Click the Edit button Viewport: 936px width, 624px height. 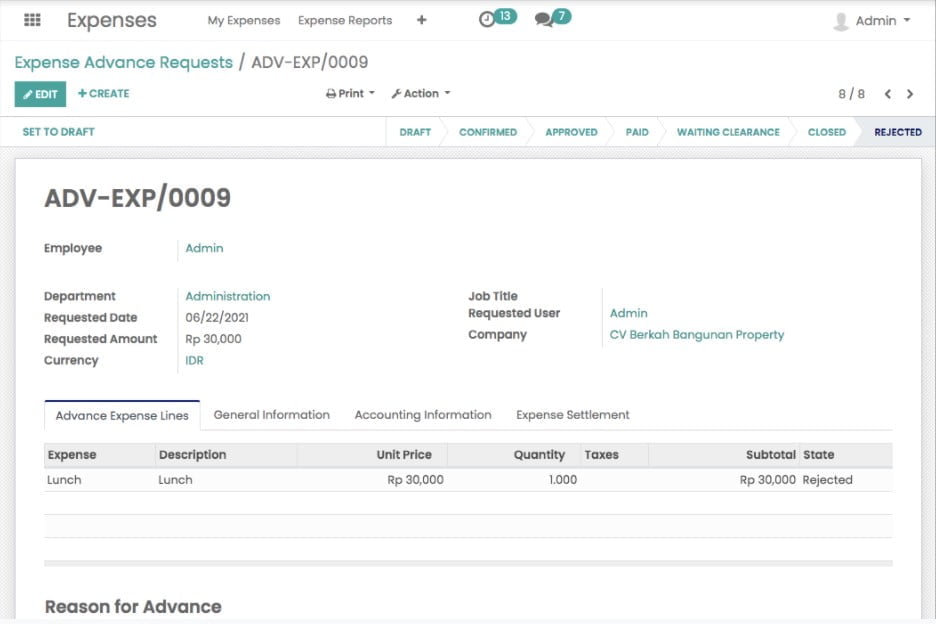[x=40, y=94]
